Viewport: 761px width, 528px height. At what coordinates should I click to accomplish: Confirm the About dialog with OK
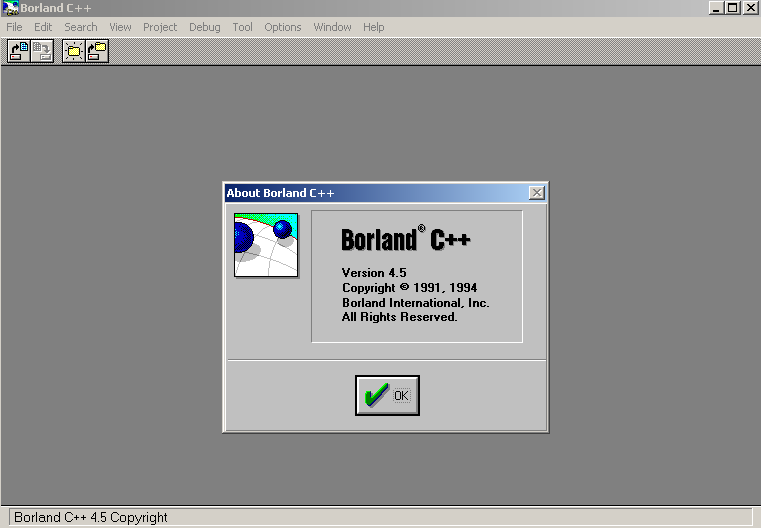[x=387, y=396]
